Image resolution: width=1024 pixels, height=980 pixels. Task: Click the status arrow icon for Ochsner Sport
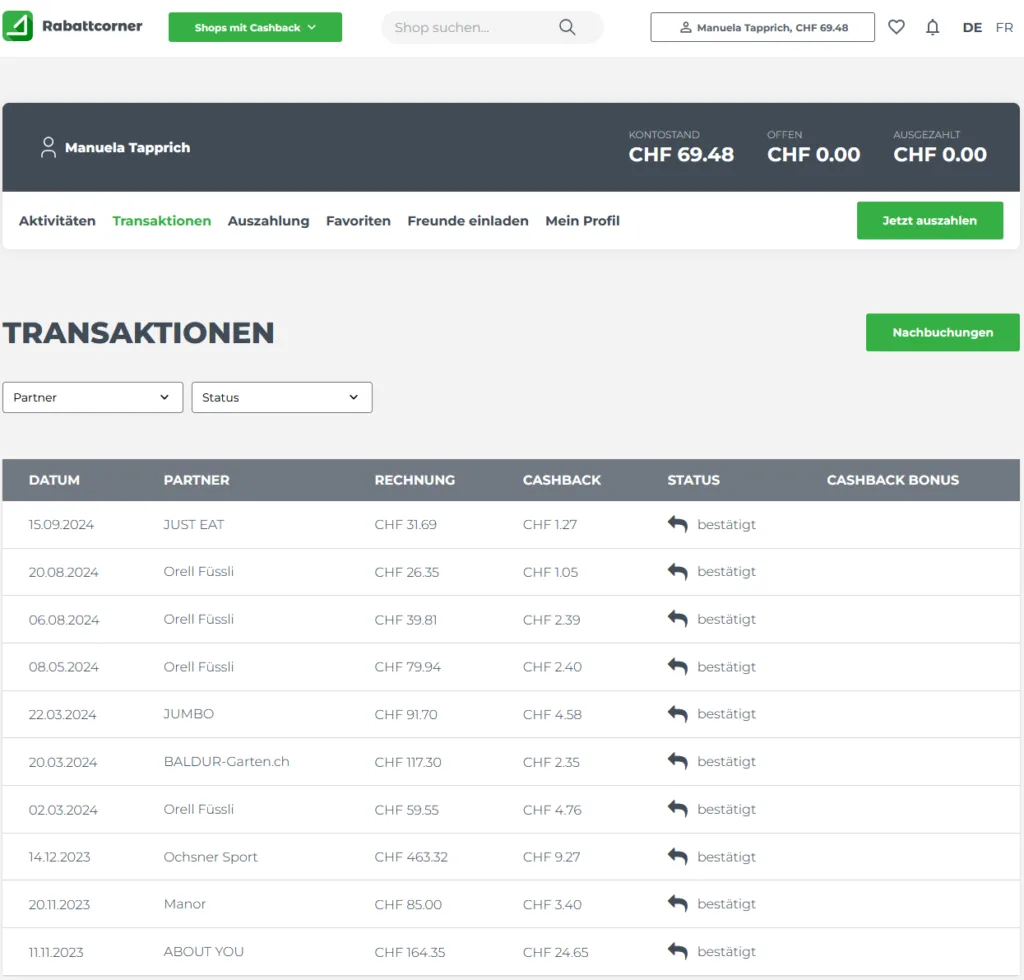(x=677, y=857)
